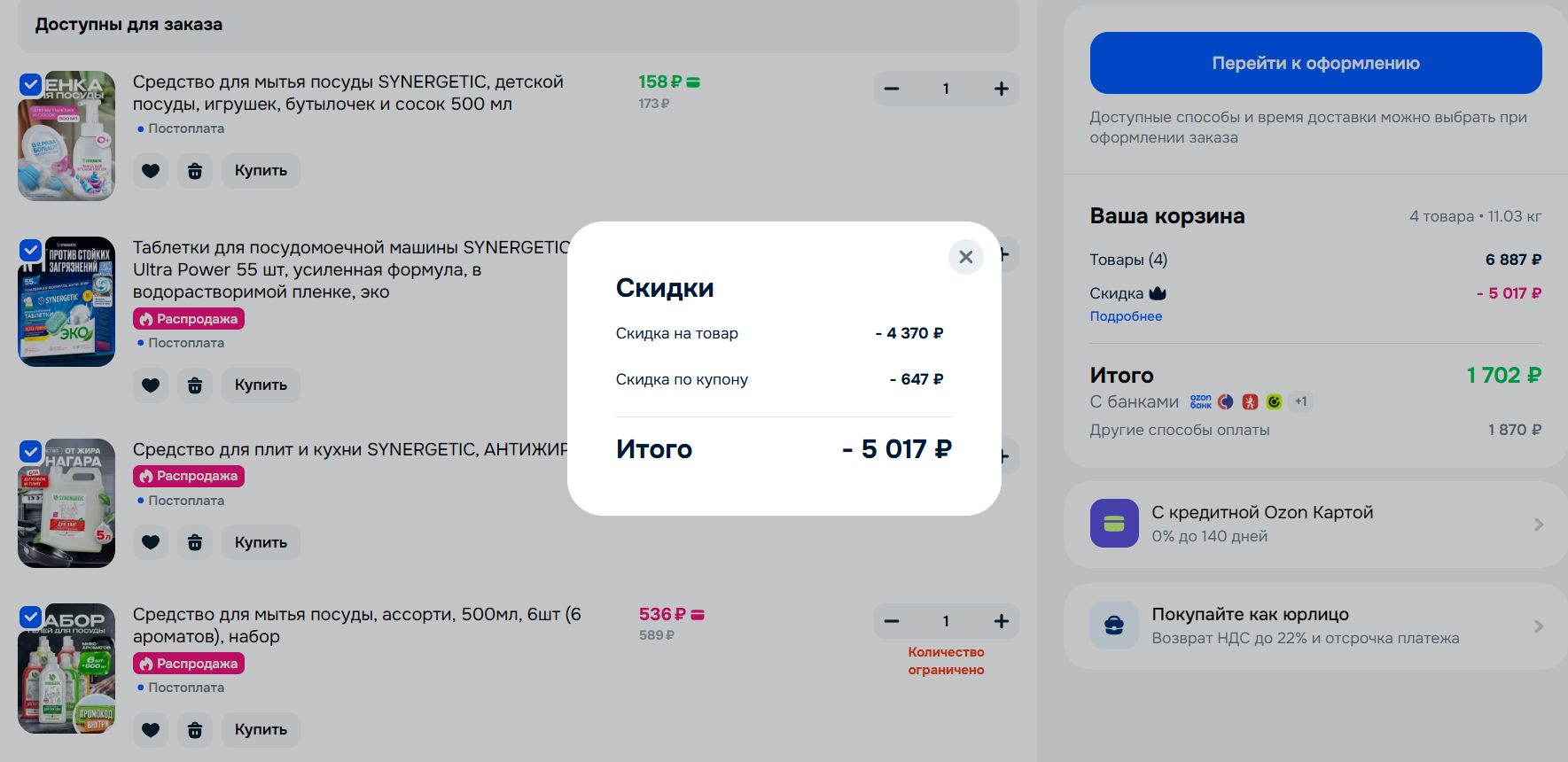Uncheck dishwasher tablets selection checkbox
1568x762 pixels.
click(31, 250)
